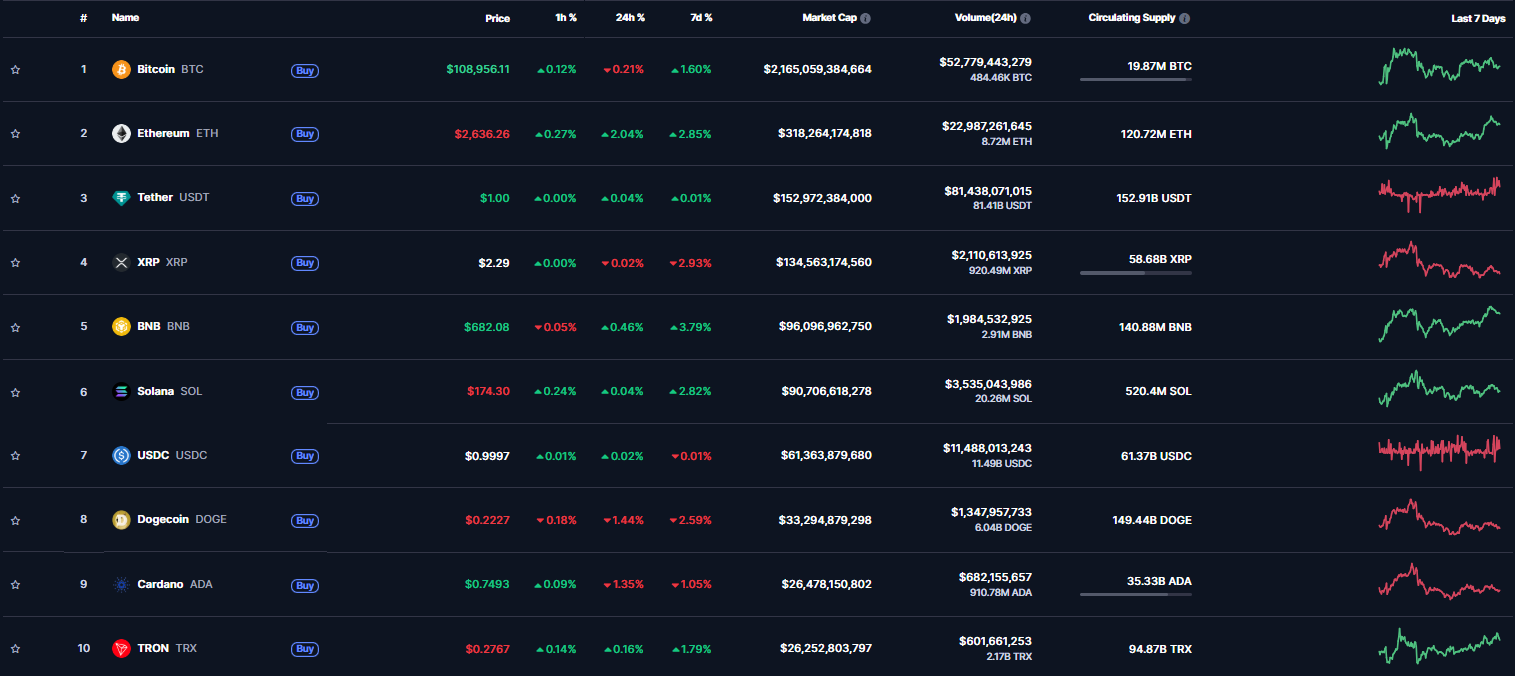Image resolution: width=1515 pixels, height=676 pixels.
Task: Click the Bitcoin logo icon
Action: (121, 70)
